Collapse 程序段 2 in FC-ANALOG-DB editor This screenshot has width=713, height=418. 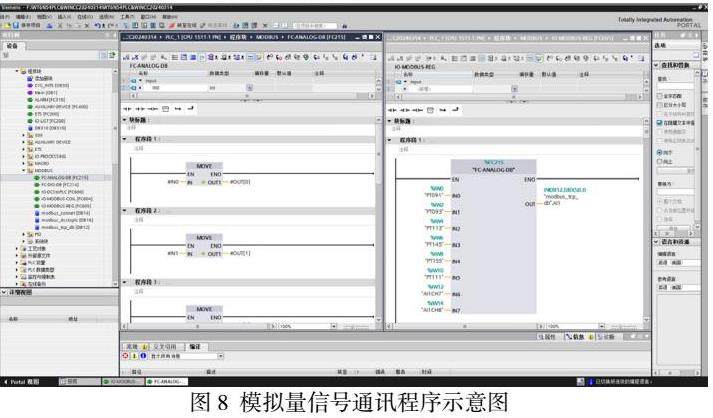pos(125,211)
